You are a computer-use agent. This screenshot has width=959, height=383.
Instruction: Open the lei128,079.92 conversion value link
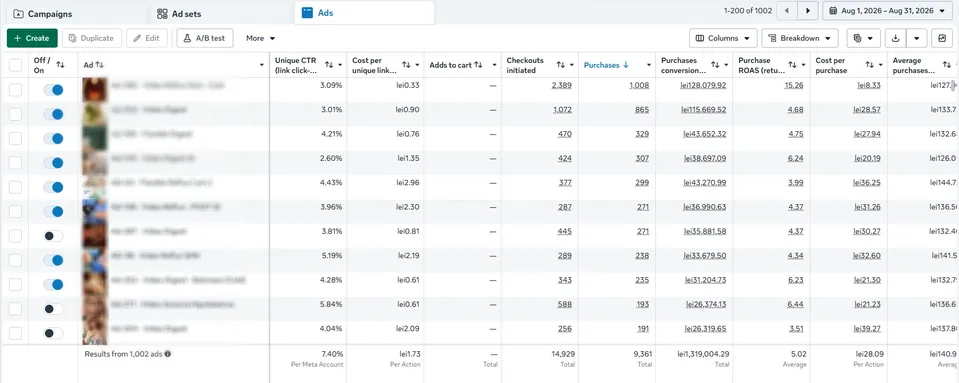[x=703, y=85]
